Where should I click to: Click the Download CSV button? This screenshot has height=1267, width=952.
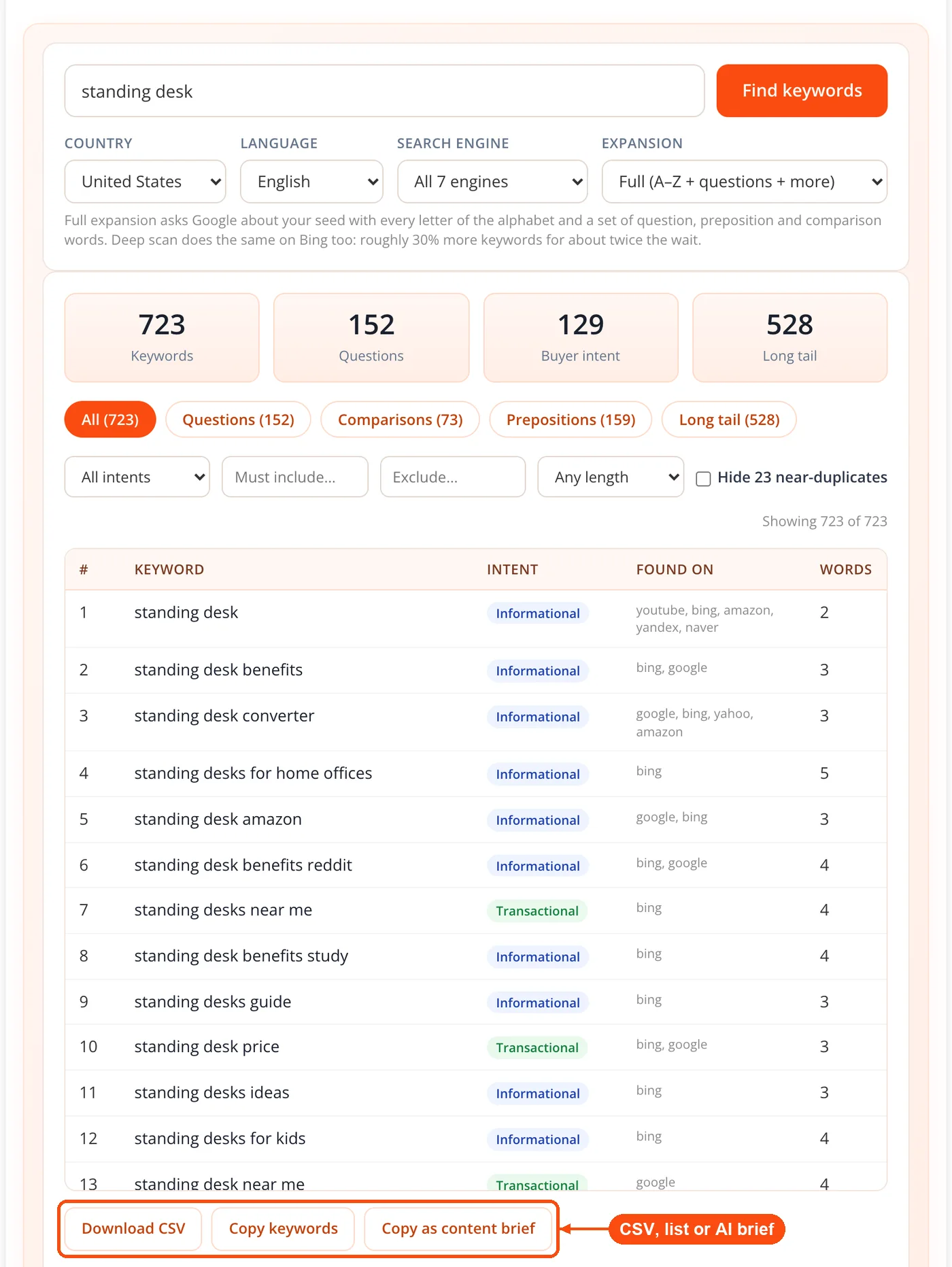pyautogui.click(x=133, y=1228)
